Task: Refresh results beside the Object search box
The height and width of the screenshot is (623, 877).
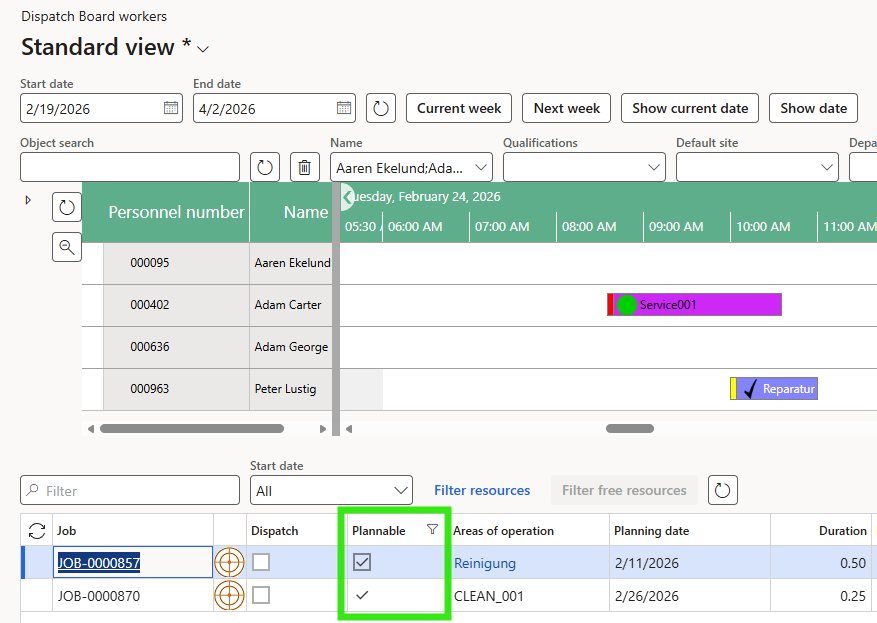Action: tap(263, 167)
